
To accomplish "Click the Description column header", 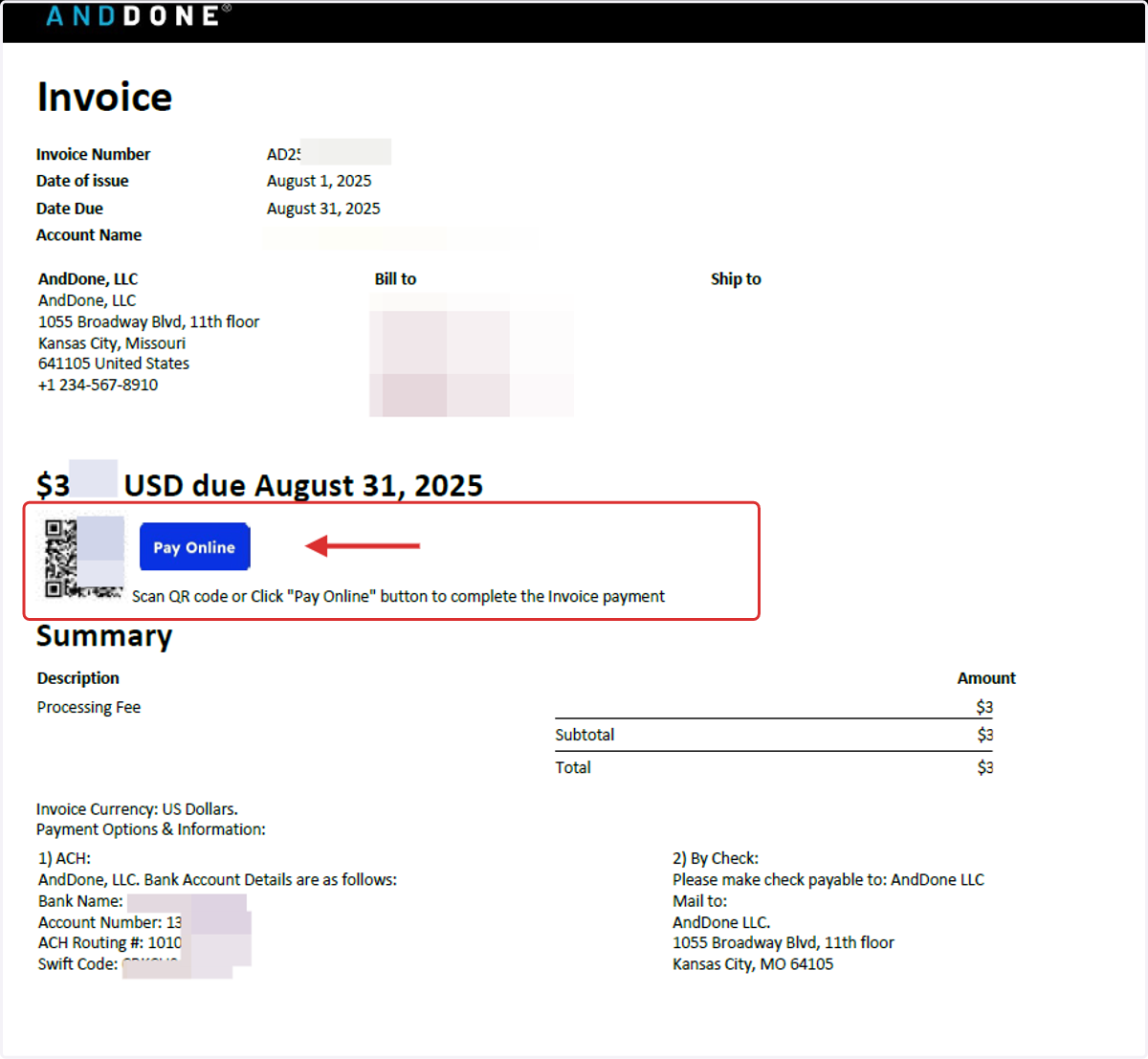I will point(78,678).
